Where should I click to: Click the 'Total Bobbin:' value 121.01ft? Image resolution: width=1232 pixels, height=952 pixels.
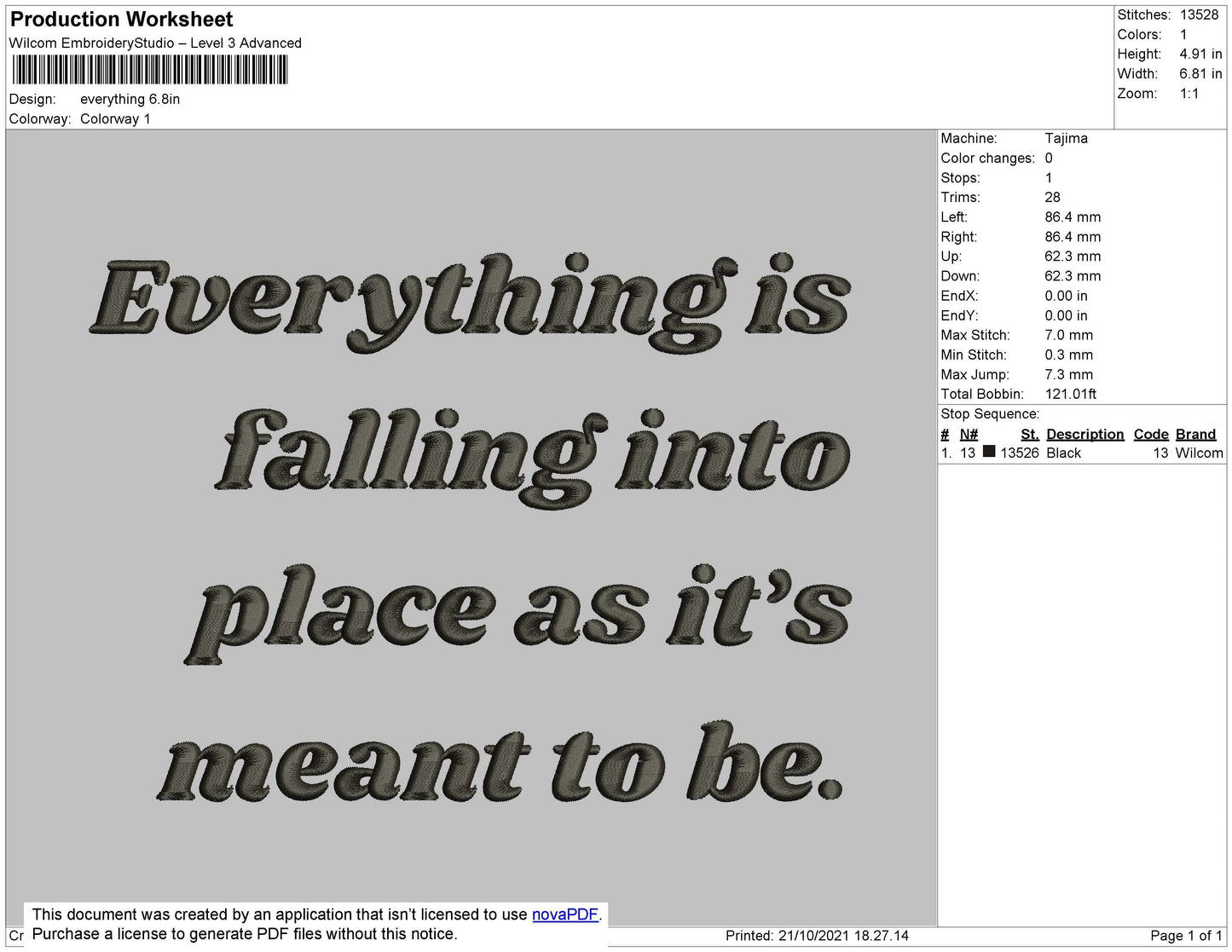pyautogui.click(x=1071, y=394)
